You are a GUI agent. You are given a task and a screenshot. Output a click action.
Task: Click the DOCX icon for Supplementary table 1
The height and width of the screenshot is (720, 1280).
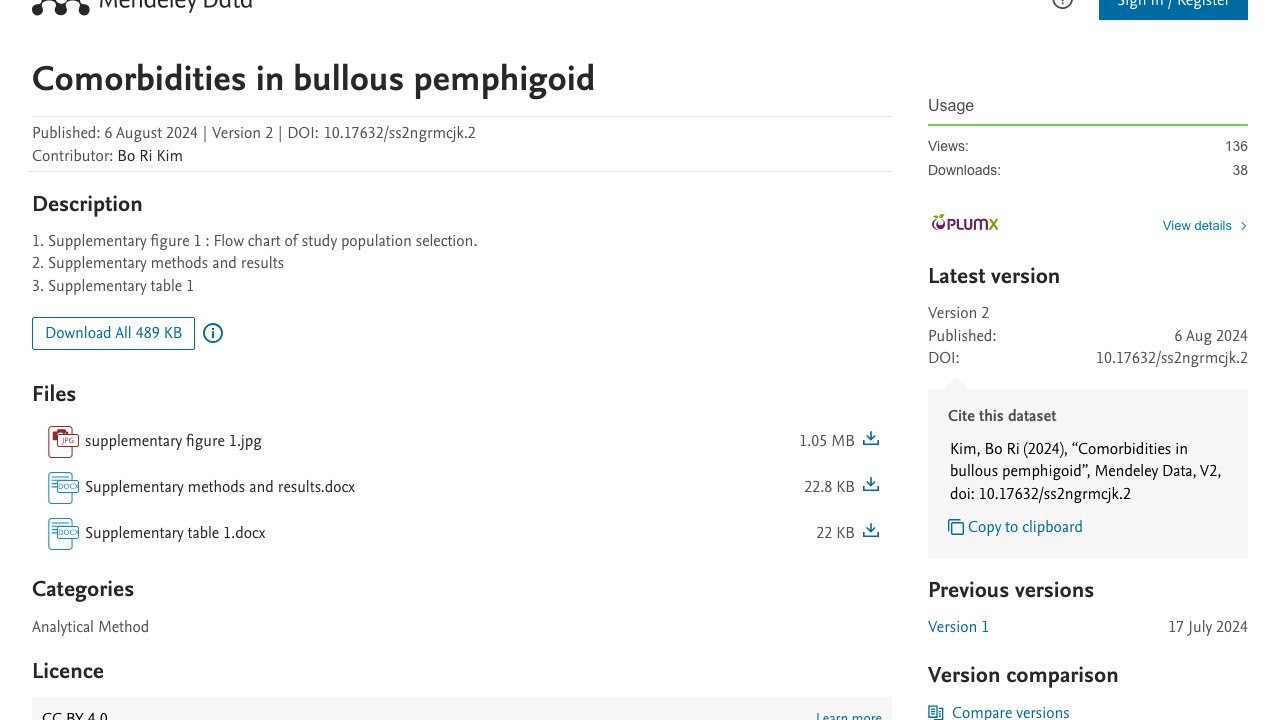click(x=63, y=533)
